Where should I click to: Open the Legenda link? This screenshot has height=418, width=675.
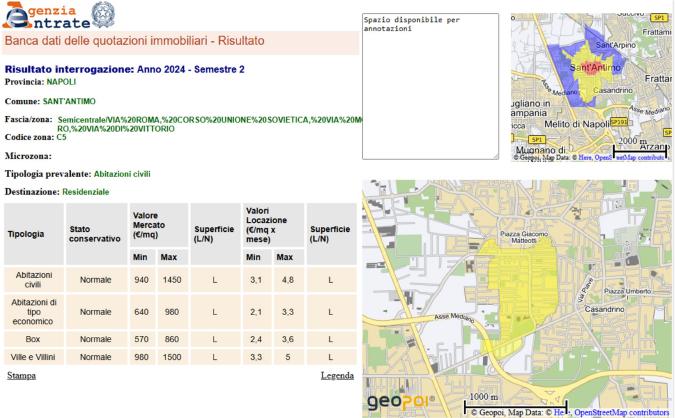tap(336, 376)
